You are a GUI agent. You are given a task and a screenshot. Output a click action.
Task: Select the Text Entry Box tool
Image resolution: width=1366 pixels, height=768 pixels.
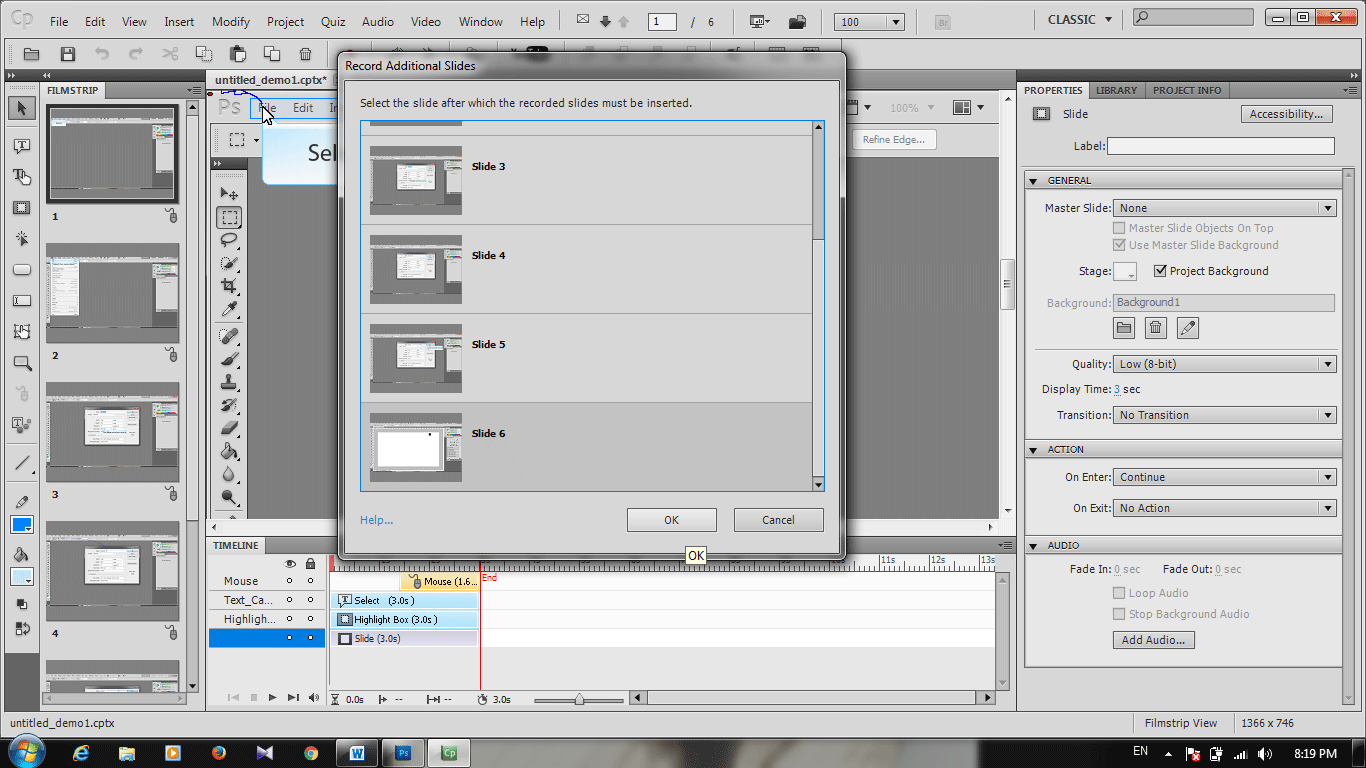coord(22,301)
